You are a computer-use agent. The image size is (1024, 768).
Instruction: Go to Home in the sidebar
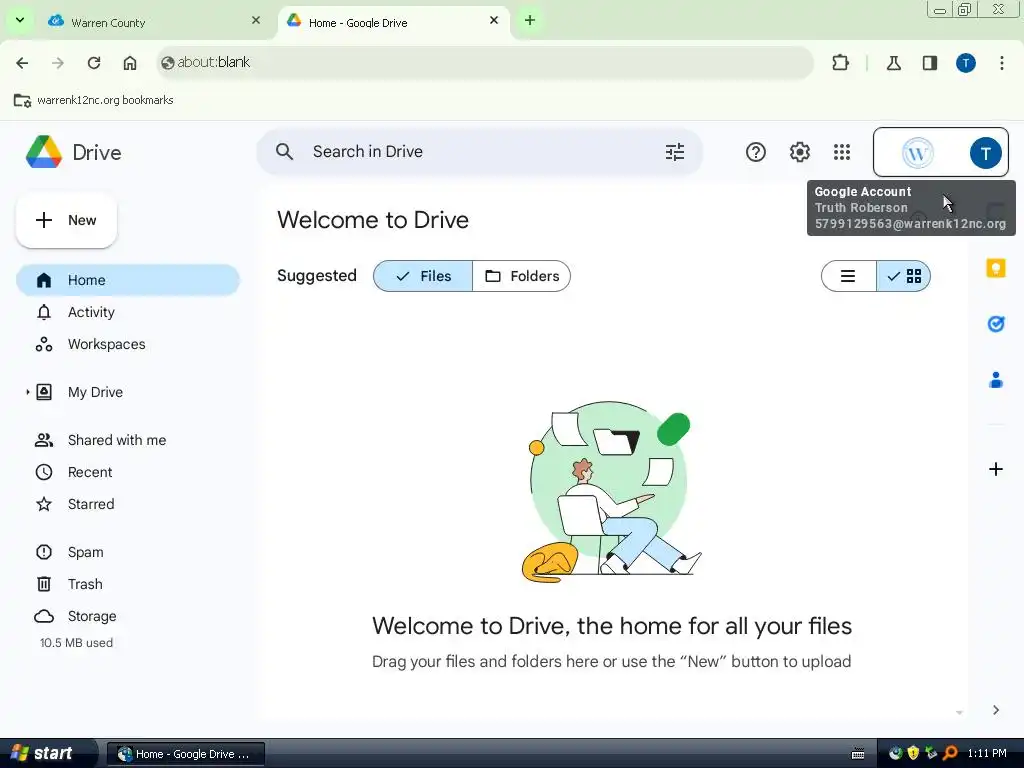(128, 280)
